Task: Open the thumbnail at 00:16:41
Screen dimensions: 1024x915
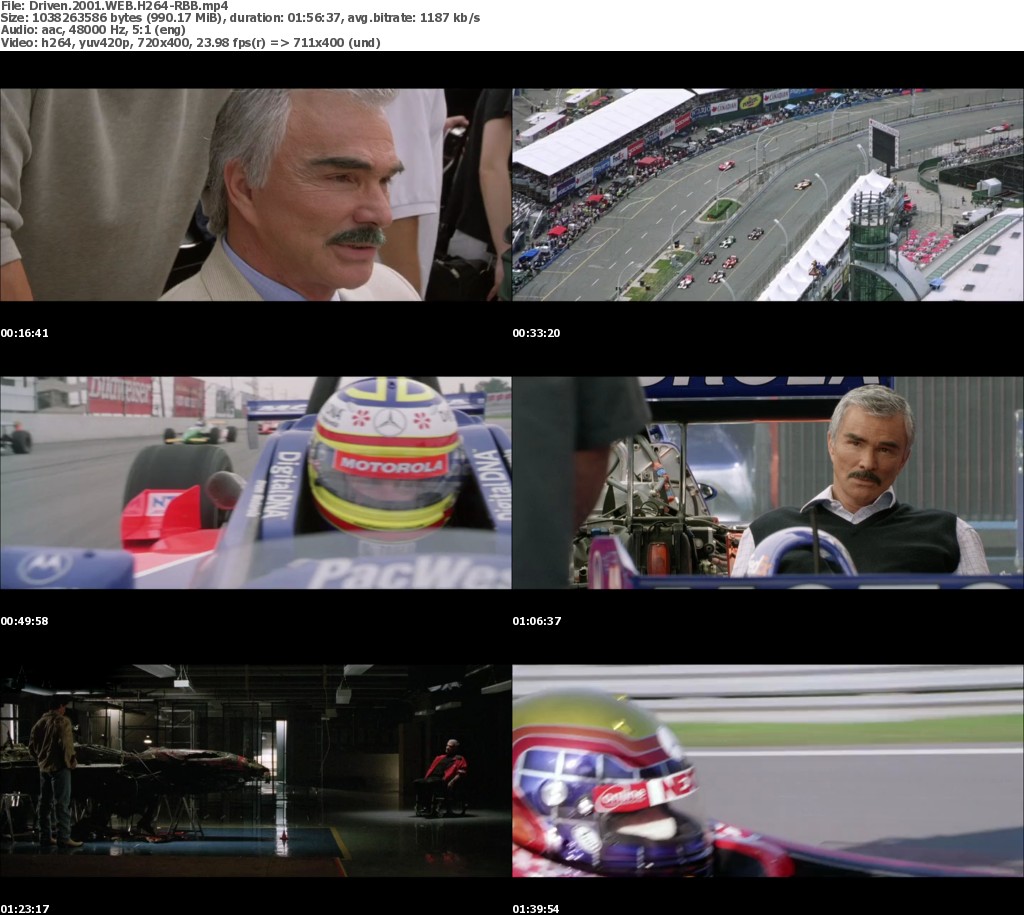Action: [x=255, y=195]
